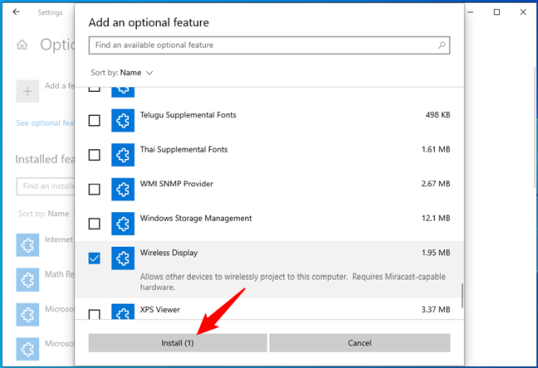Image resolution: width=538 pixels, height=368 pixels.
Task: Focus the Find an installed feature field
Action: [46, 186]
